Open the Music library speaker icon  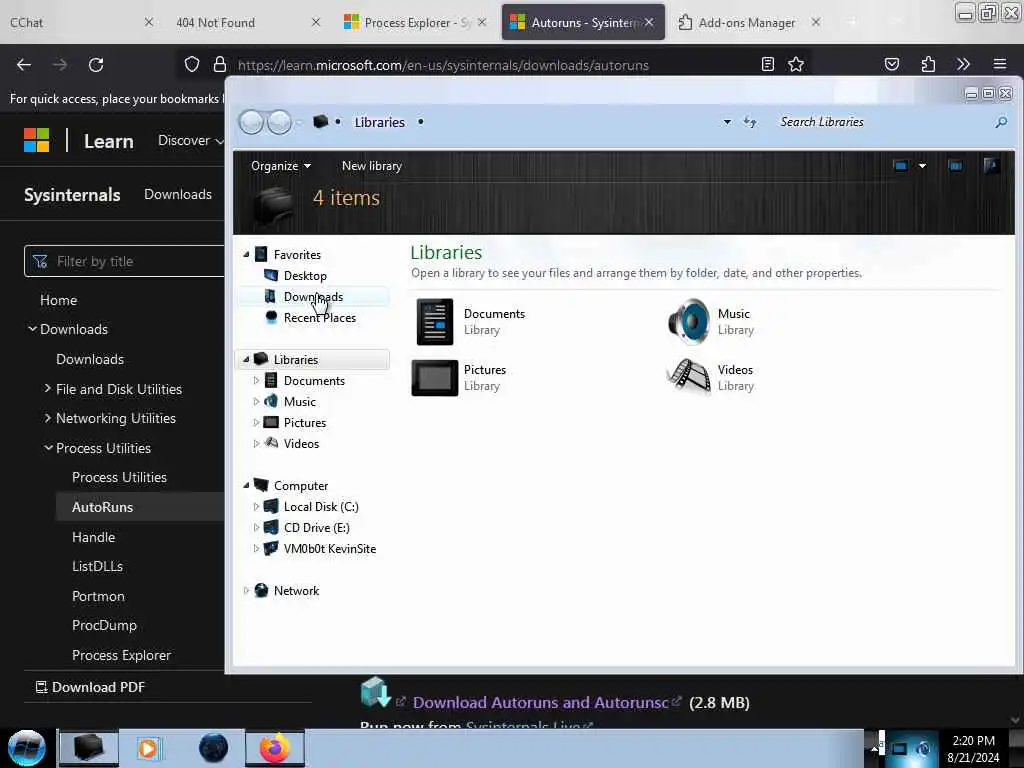coord(688,321)
